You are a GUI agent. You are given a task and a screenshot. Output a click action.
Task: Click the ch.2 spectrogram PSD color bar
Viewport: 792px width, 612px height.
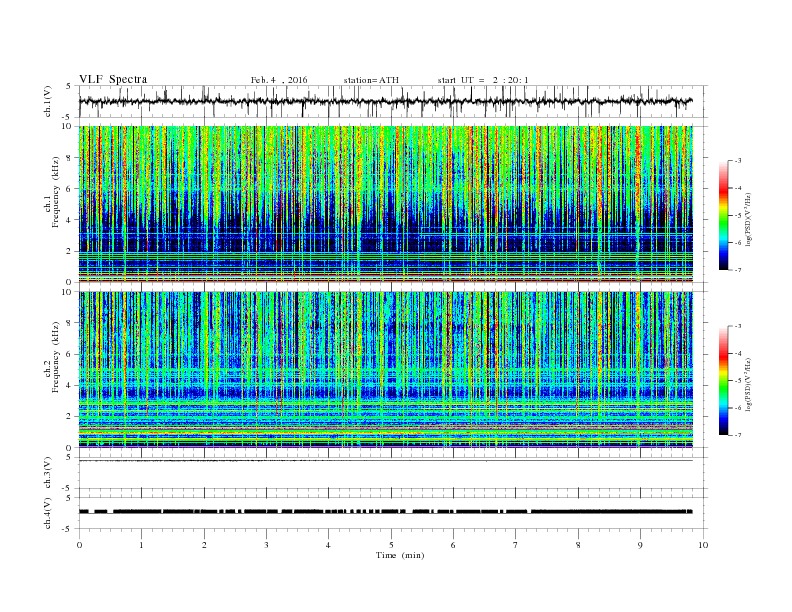tap(723, 381)
